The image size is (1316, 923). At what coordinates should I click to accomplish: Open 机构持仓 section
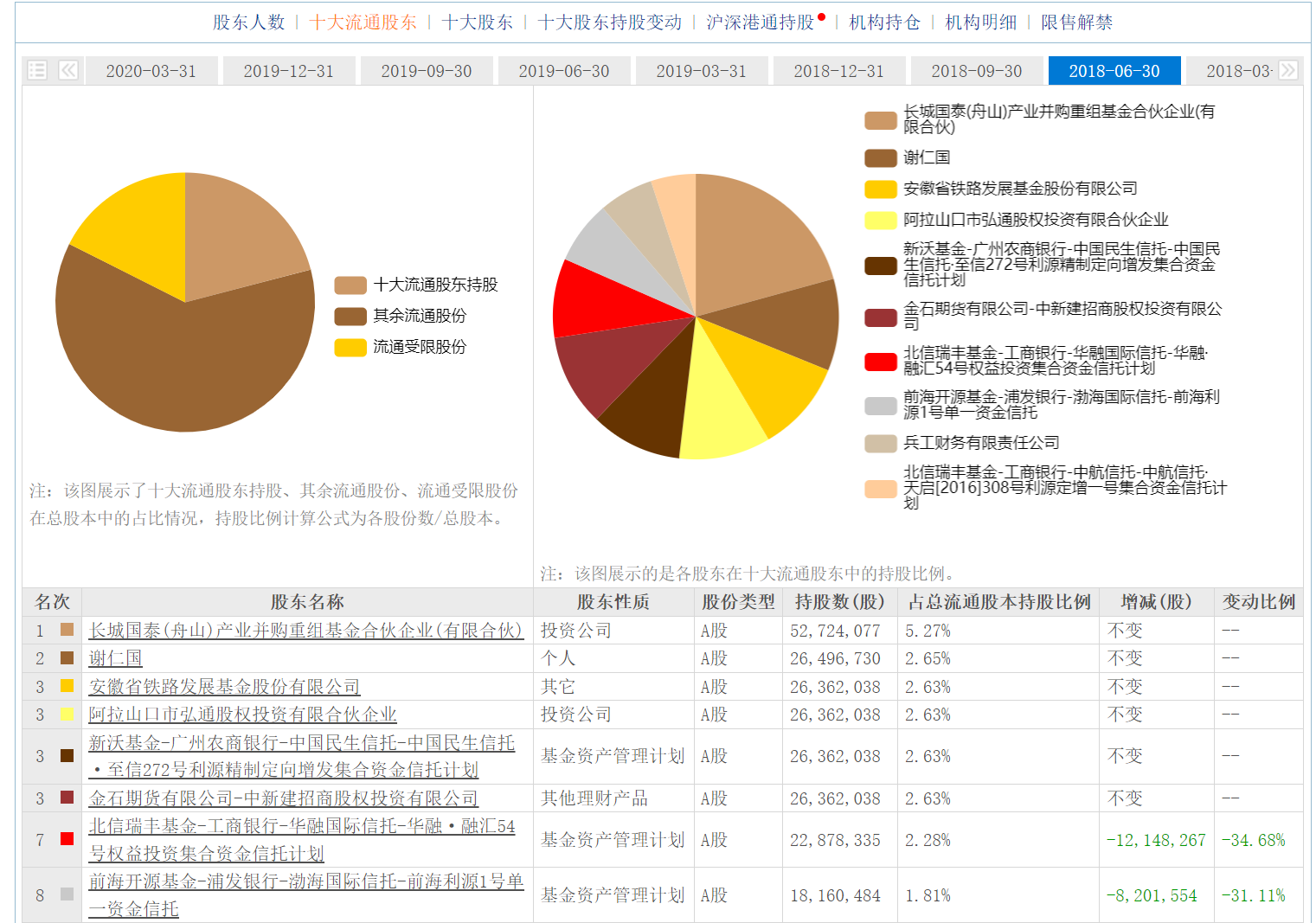click(x=884, y=22)
